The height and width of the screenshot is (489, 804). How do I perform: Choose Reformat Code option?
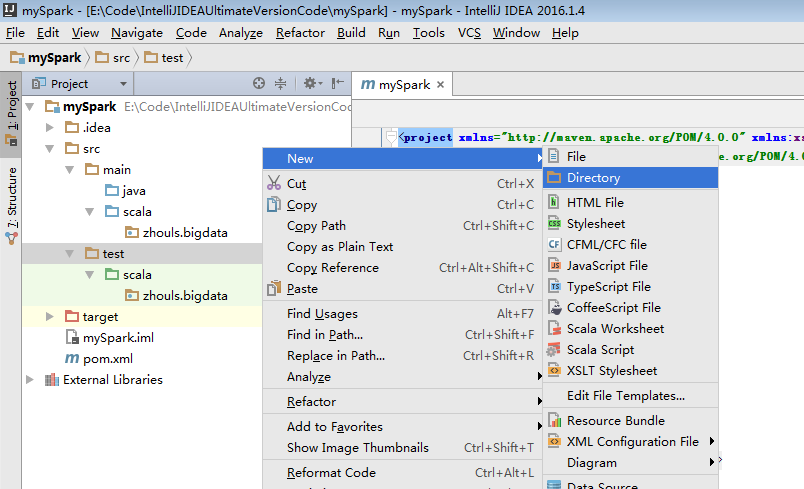(x=403, y=472)
